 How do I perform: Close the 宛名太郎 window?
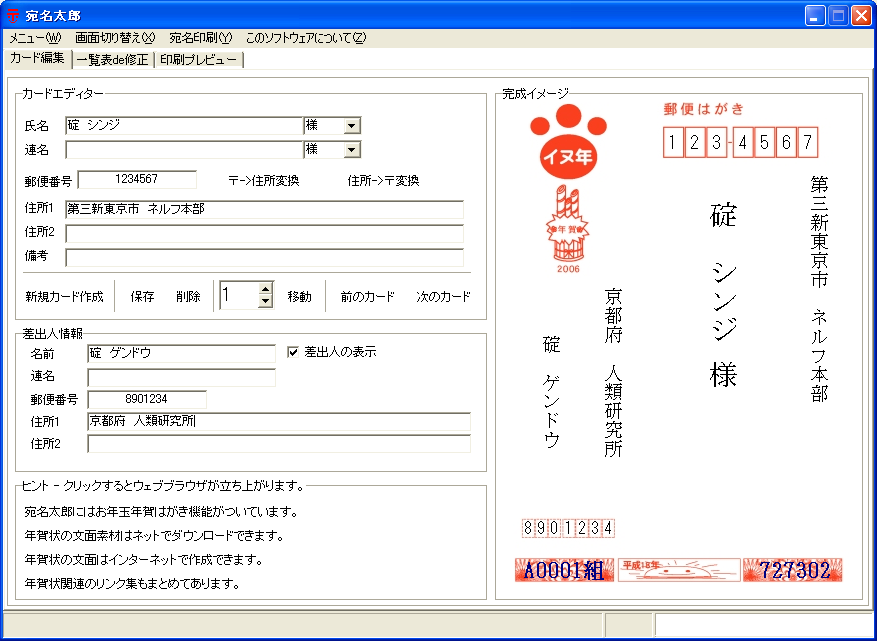coord(861,16)
